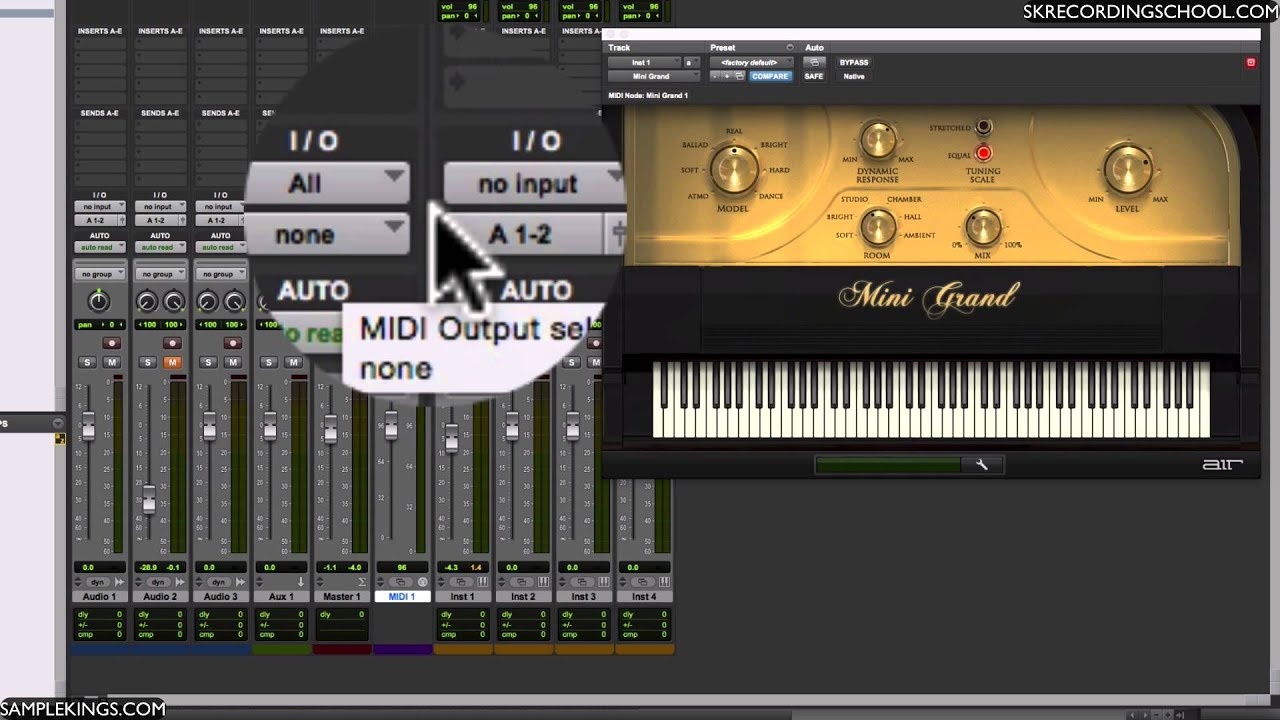Open the magnified MIDI input All dropdown
Viewport: 1280px width, 720px height.
(x=327, y=183)
